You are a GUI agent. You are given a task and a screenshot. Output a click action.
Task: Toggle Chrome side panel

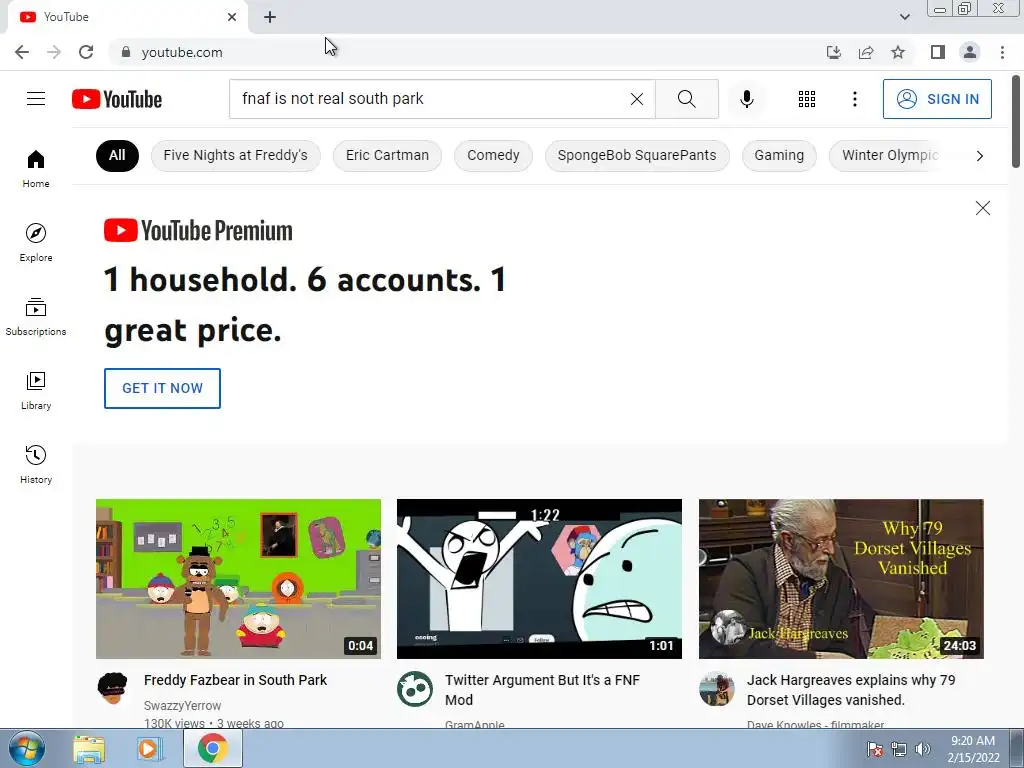[x=938, y=52]
